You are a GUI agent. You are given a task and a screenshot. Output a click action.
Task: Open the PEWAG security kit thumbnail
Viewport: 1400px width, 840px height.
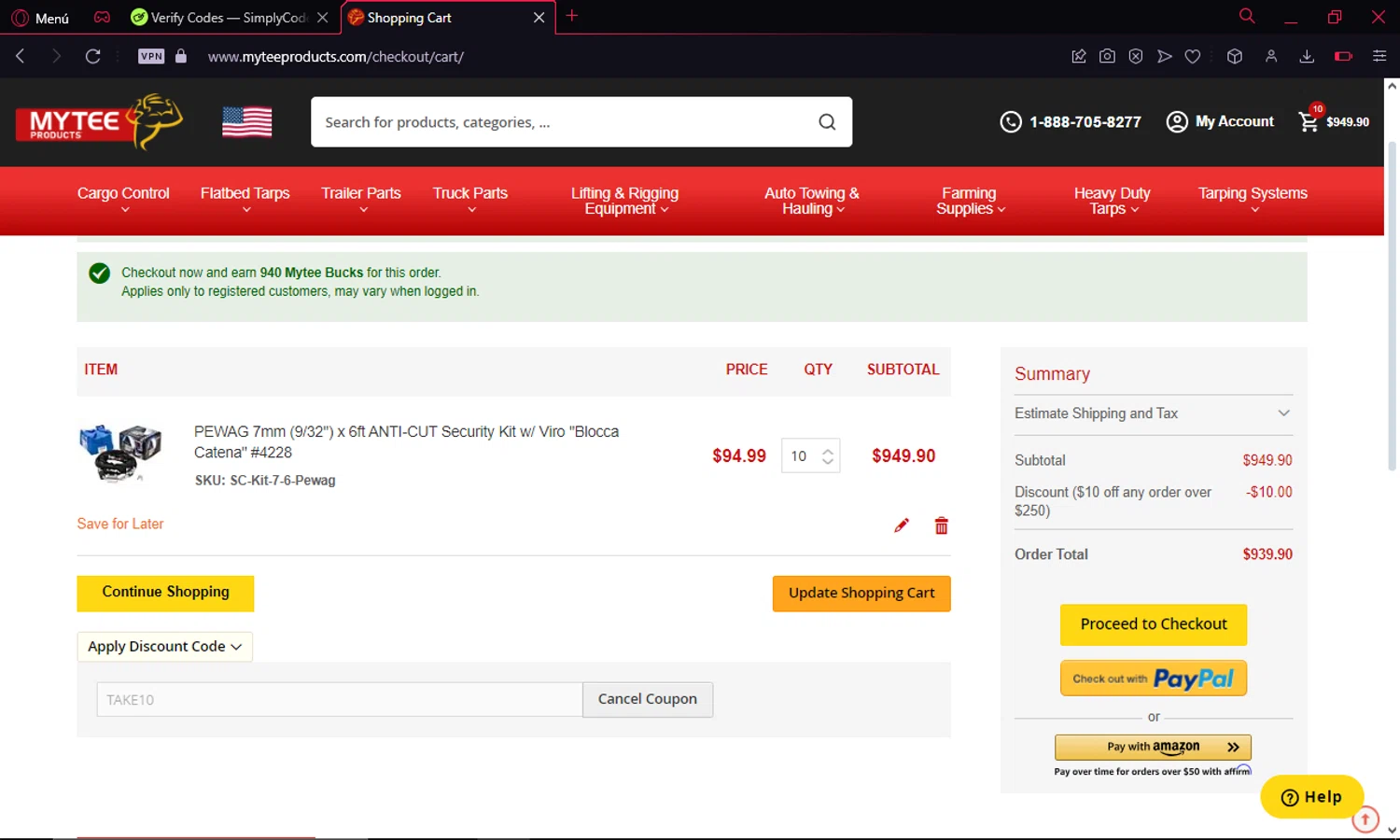tap(120, 453)
